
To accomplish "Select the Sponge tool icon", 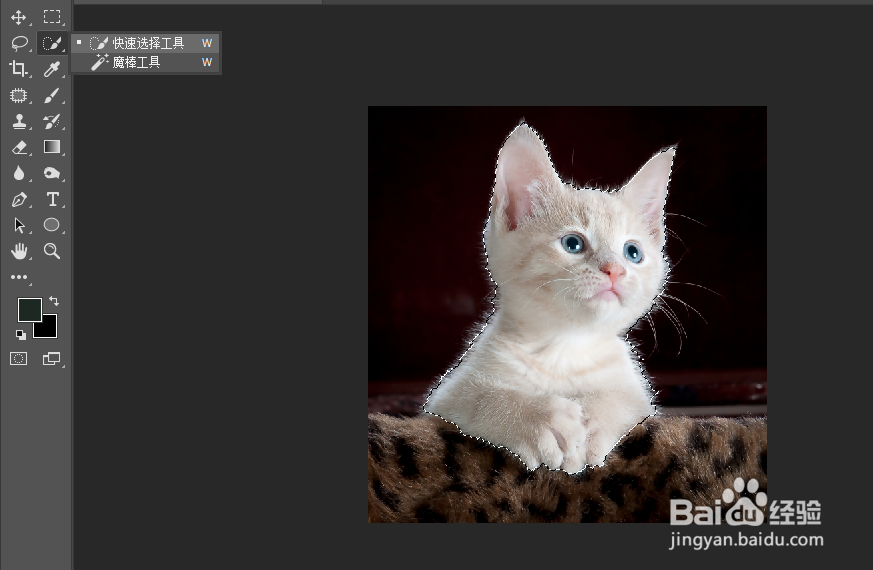I will pyautogui.click(x=52, y=173).
